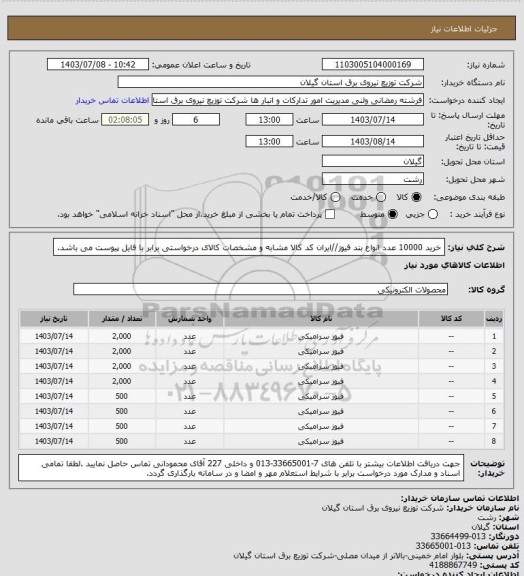Click the price validity date 1403/08/14 field

click(x=373, y=141)
